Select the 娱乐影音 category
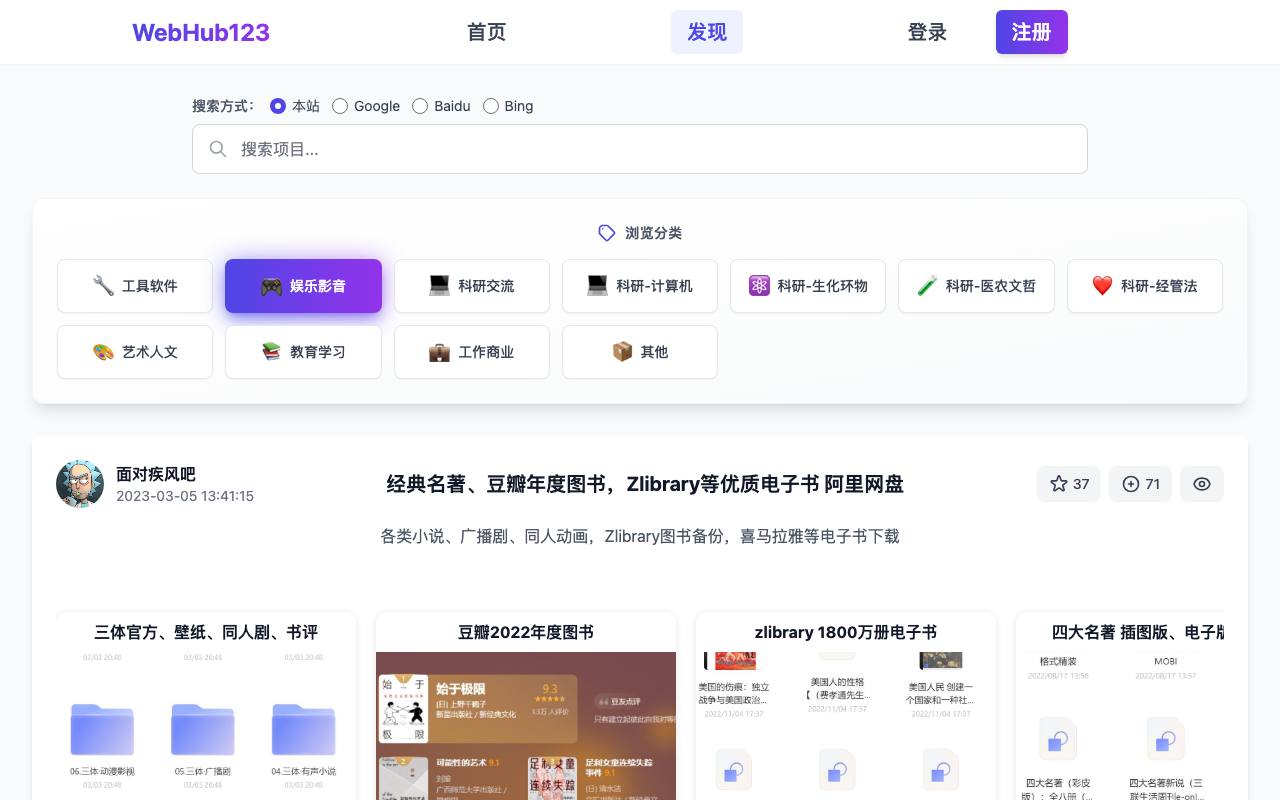This screenshot has width=1280, height=800. tap(303, 286)
